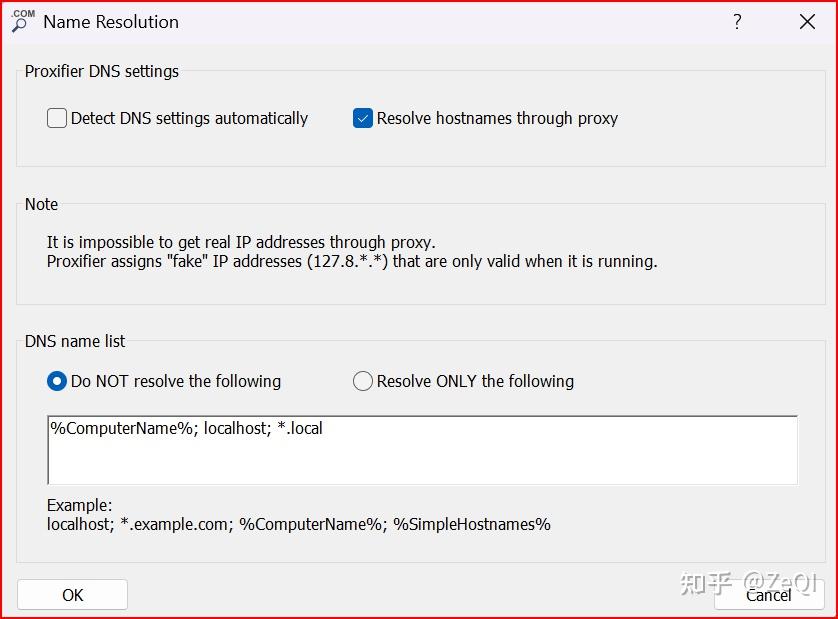Close the Name Resolution dialog
This screenshot has width=838, height=619.
pos(807,22)
